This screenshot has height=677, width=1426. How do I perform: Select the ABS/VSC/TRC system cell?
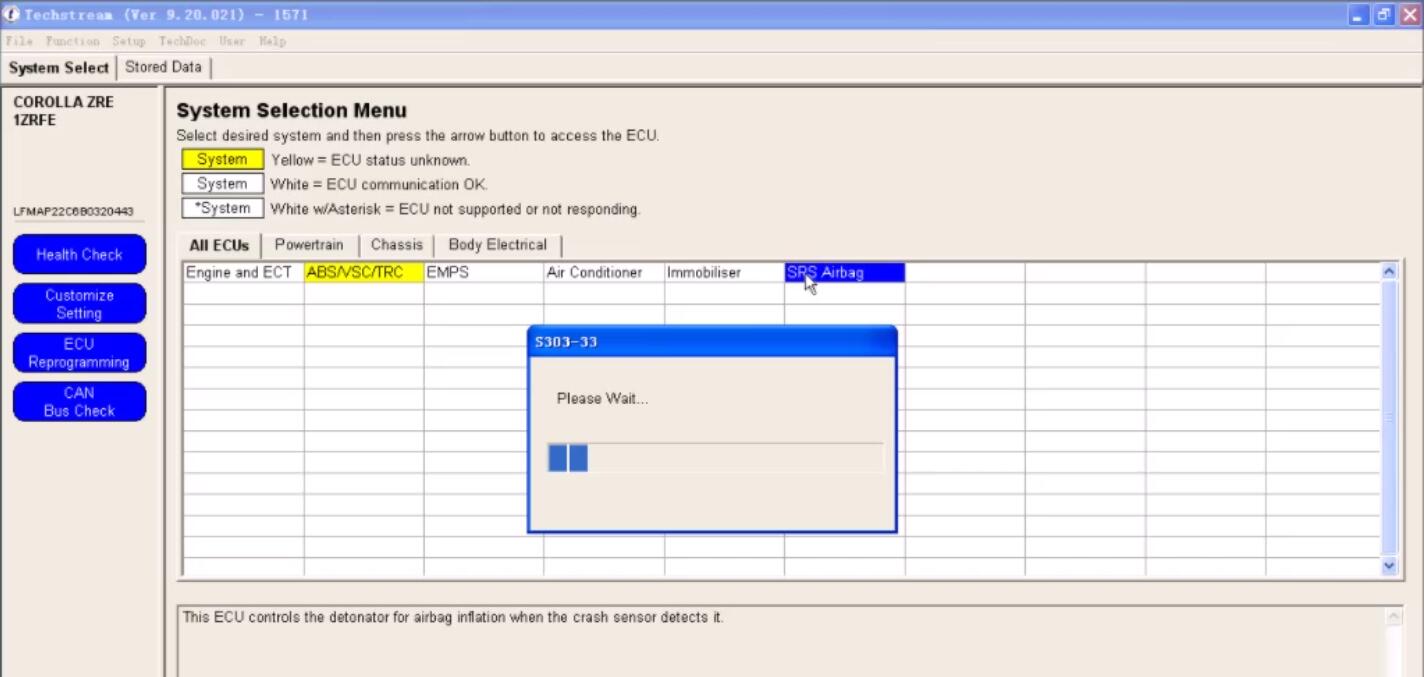[x=364, y=273]
